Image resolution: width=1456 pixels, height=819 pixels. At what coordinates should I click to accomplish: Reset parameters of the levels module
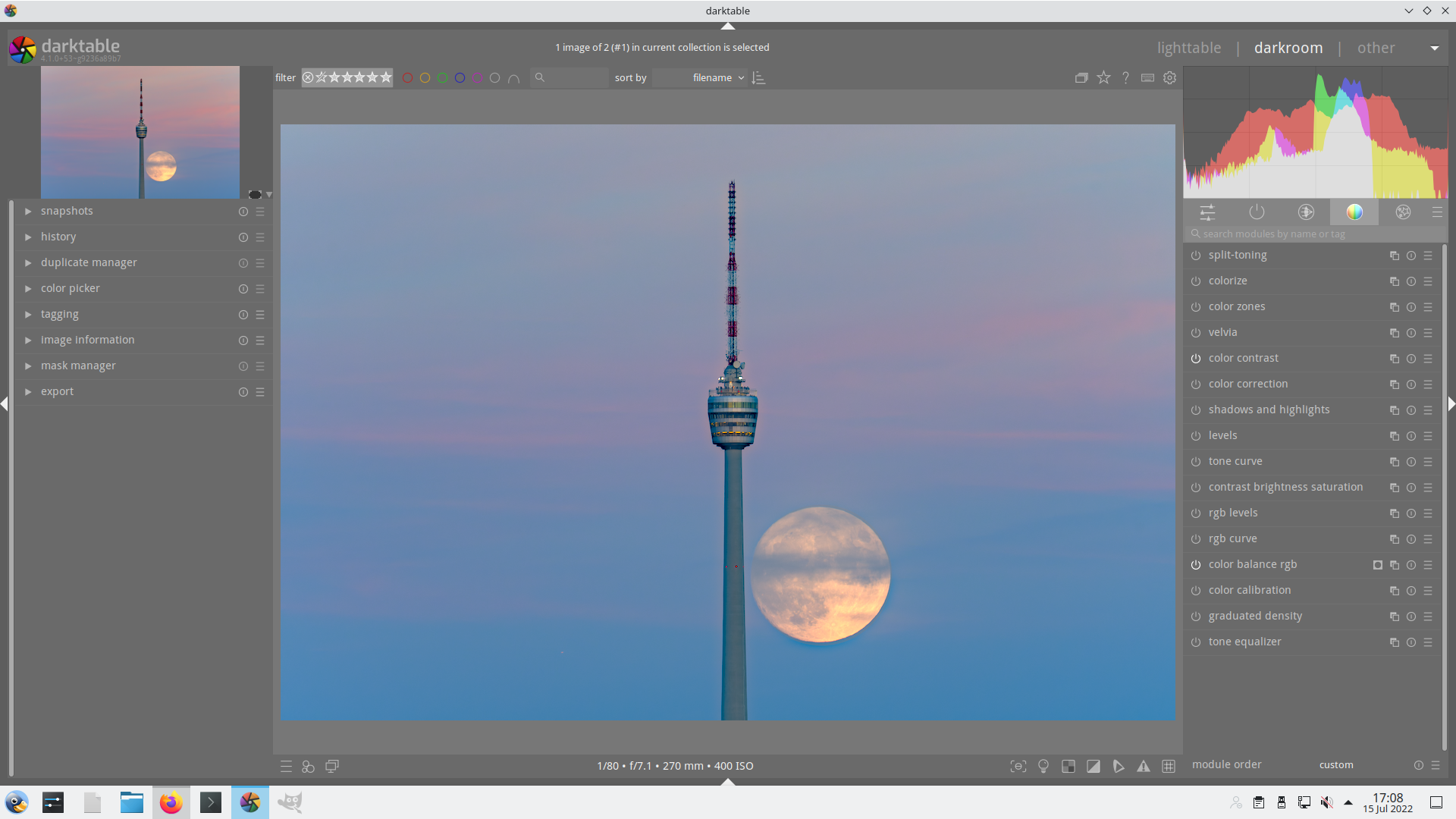[1411, 436]
